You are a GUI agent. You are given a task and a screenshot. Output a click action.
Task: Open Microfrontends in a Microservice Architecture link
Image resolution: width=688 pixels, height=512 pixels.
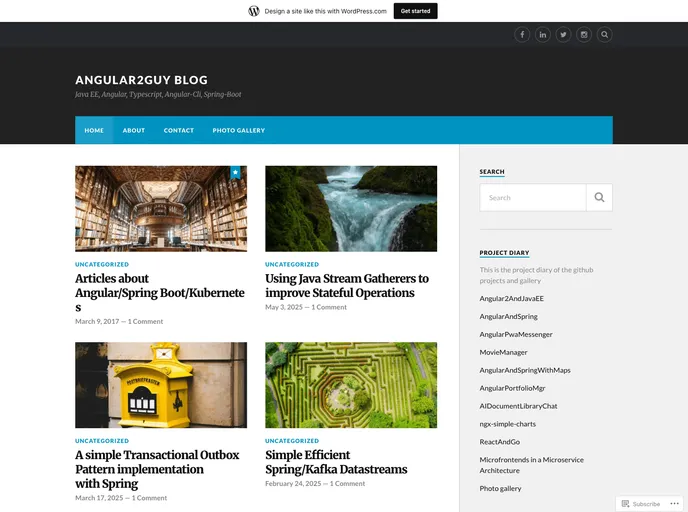(531, 465)
